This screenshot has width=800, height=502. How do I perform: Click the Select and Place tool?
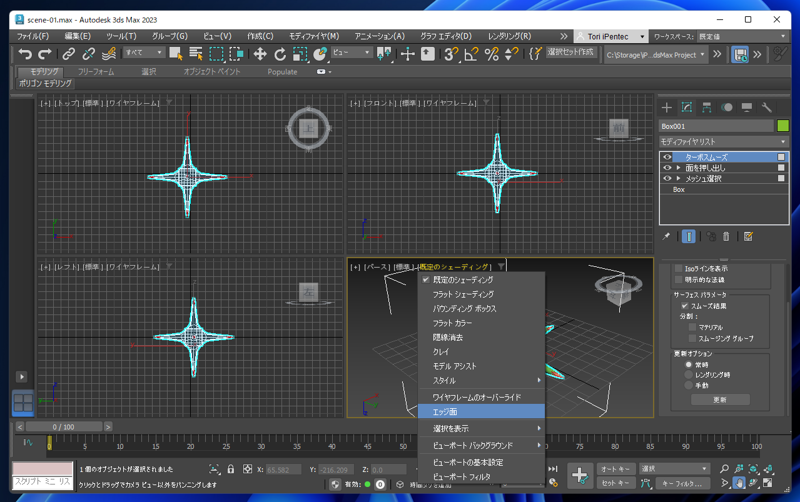tap(320, 54)
